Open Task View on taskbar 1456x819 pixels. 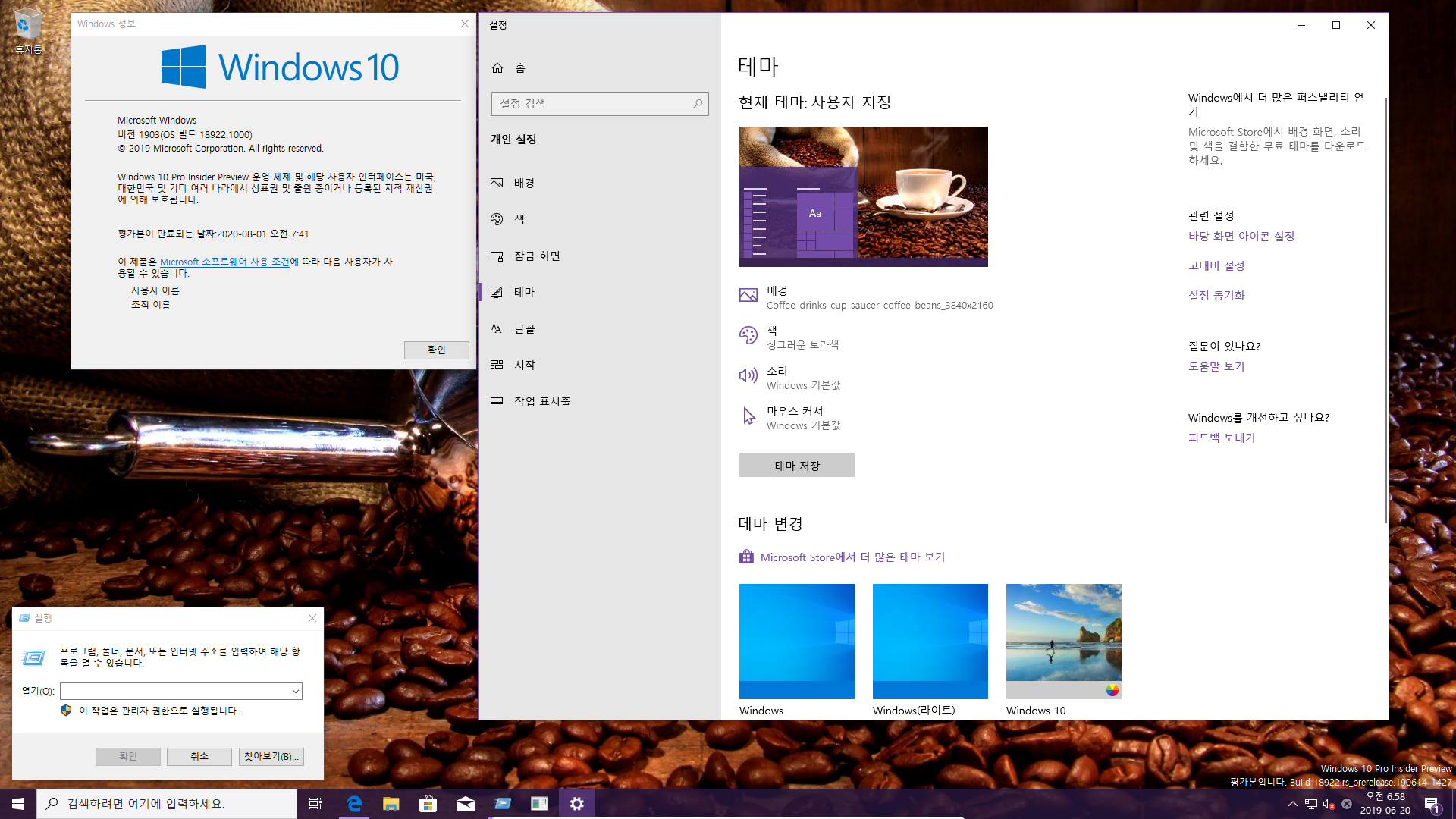coord(315,804)
